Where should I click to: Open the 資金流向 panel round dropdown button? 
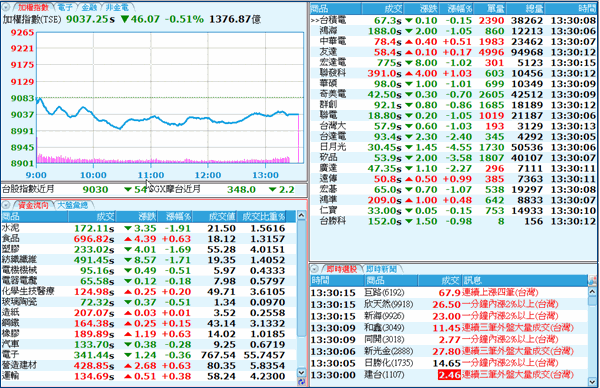click(x=6, y=205)
